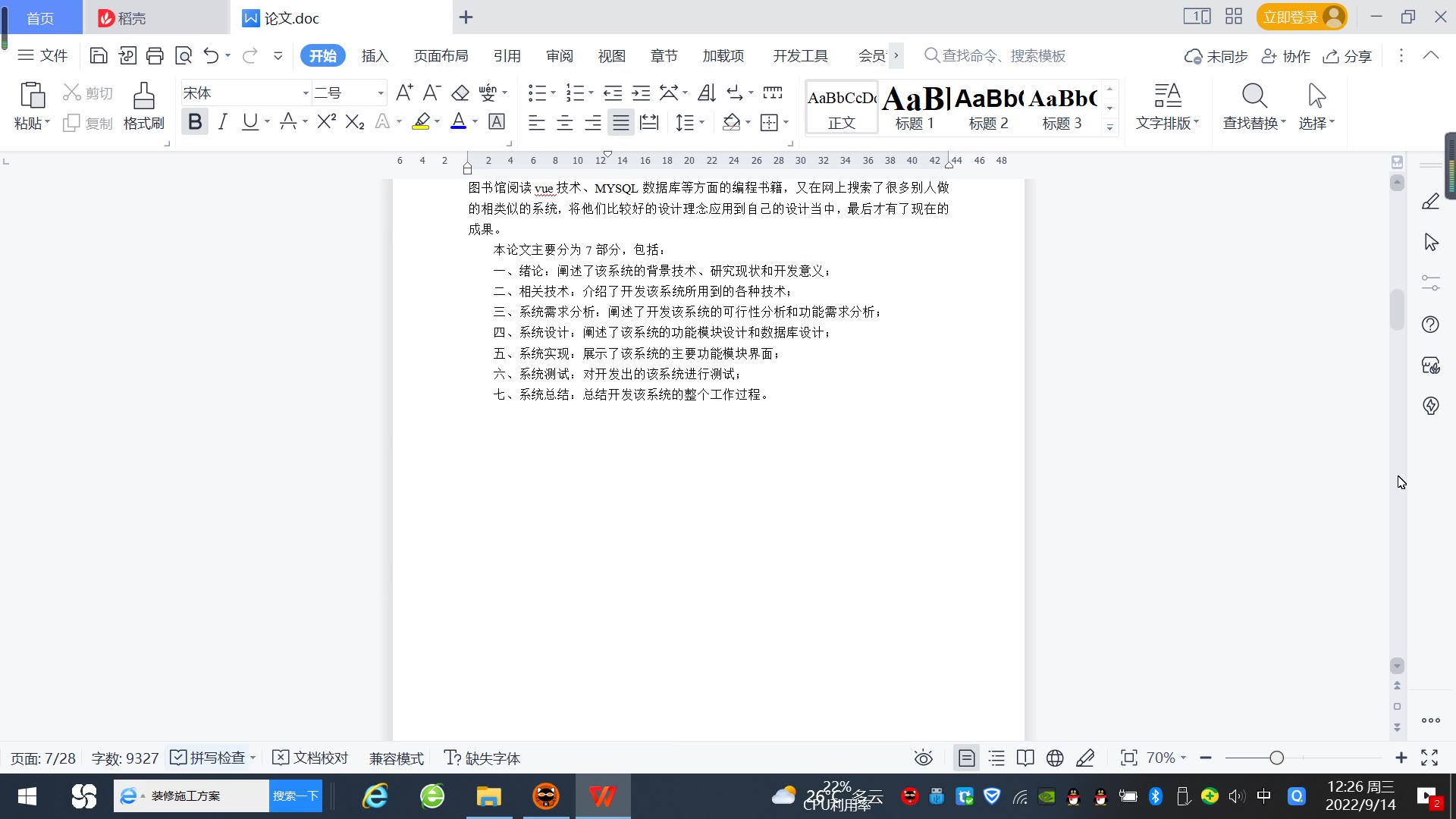Image resolution: width=1456 pixels, height=819 pixels.
Task: Toggle Bold formatting button
Action: point(195,121)
